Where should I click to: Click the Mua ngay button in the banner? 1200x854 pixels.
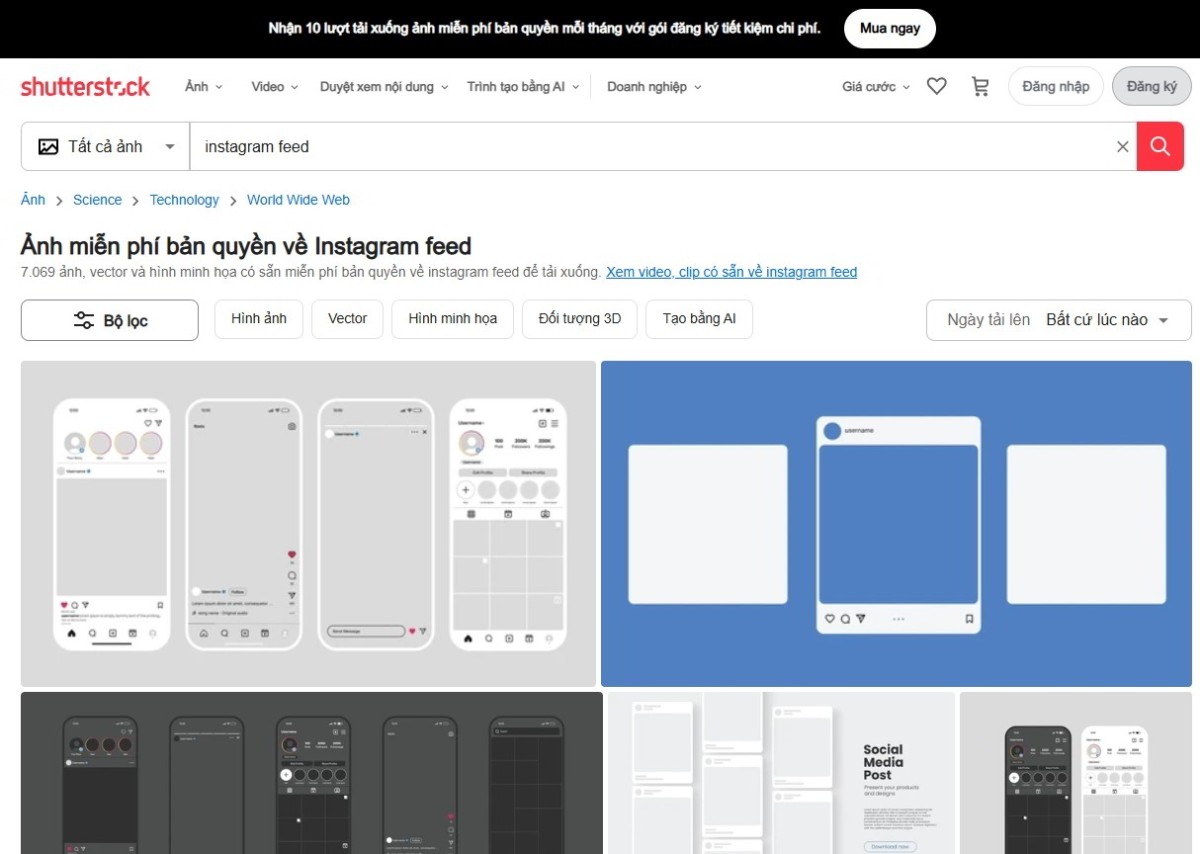(890, 28)
